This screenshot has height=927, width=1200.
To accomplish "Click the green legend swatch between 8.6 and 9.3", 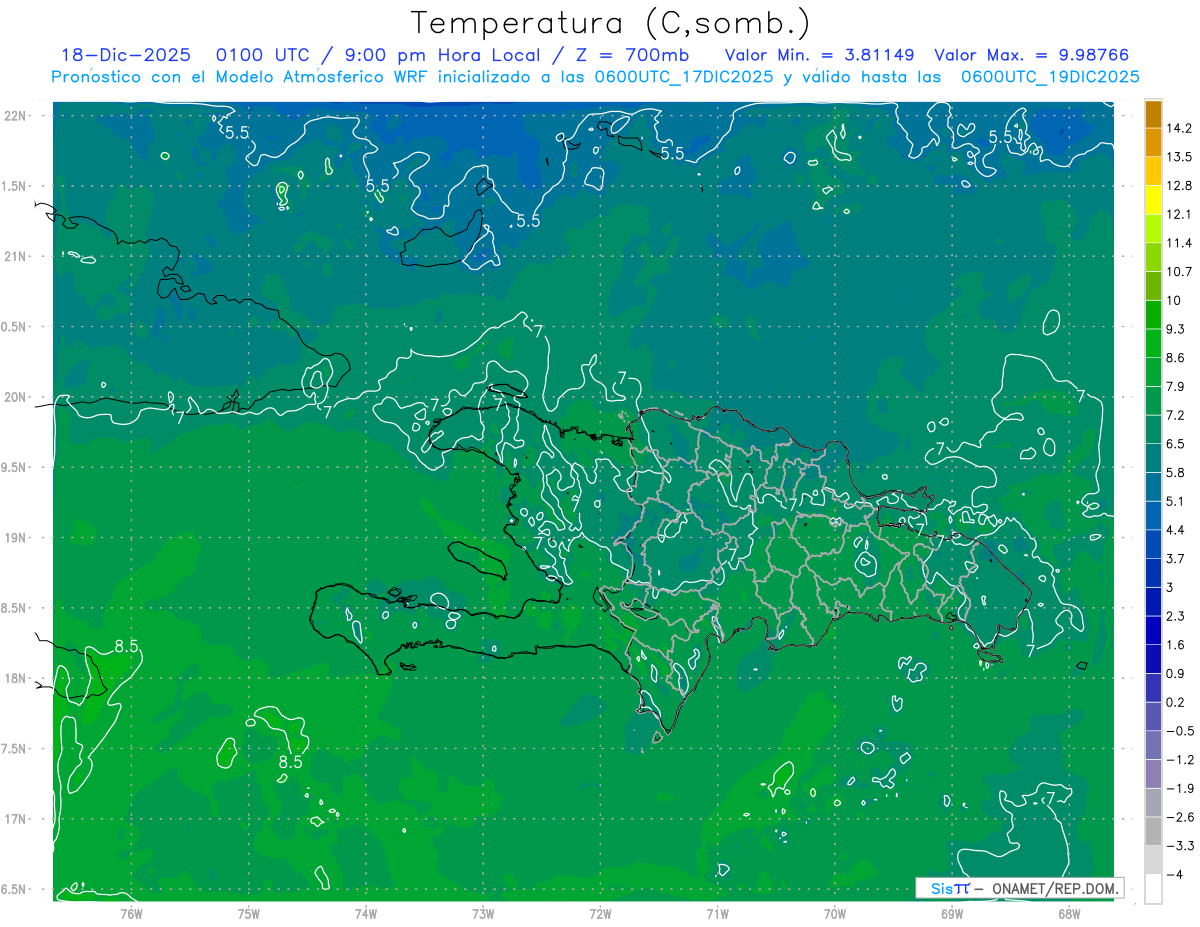I will click(x=1153, y=343).
